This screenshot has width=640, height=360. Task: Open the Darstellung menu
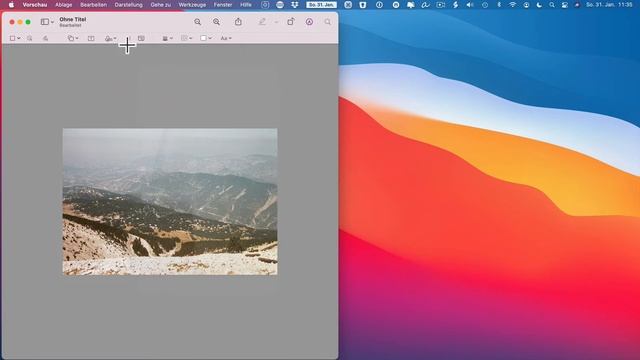coord(129,5)
